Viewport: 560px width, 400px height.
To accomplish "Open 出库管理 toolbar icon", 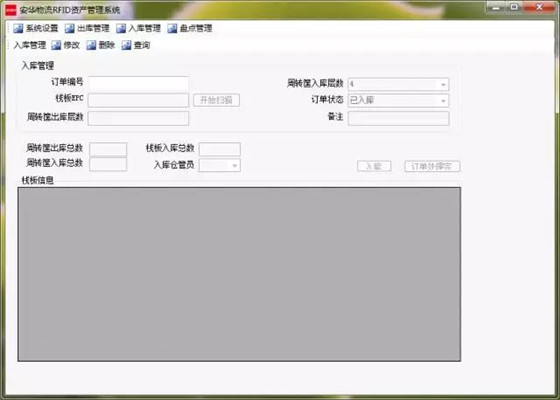I will 69,28.
